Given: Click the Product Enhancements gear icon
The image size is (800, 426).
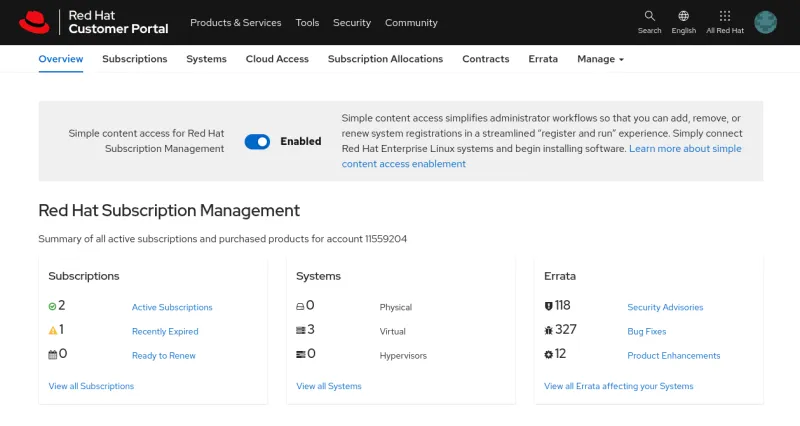Looking at the screenshot, I should pyautogui.click(x=548, y=355).
